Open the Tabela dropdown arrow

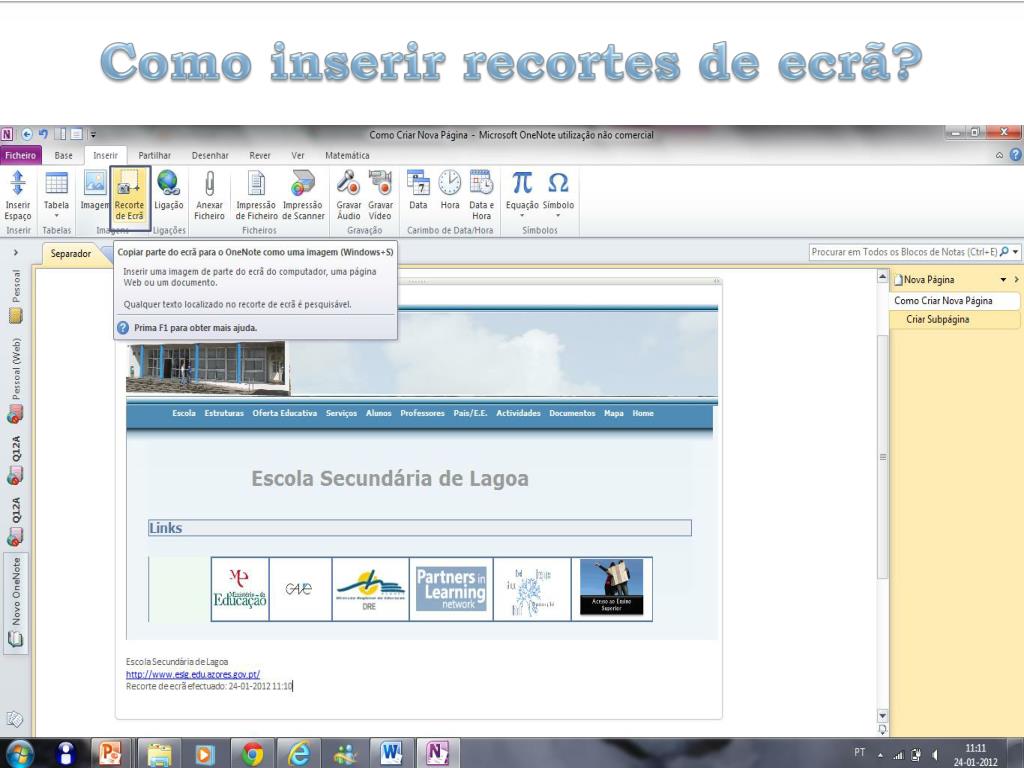(56, 216)
